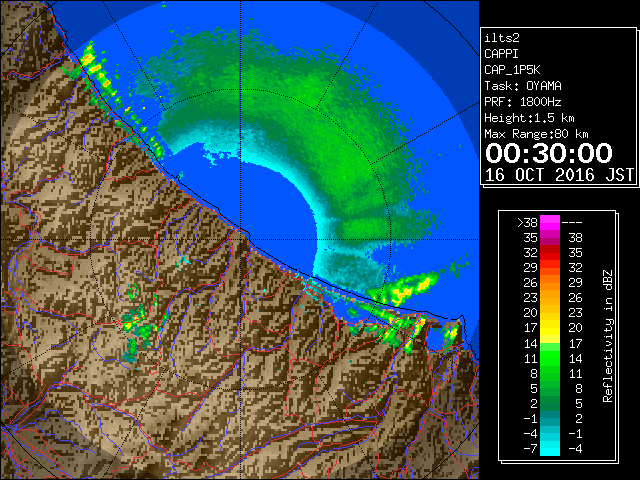Screen dimensions: 640x480
Task: Select the 'Height:1.5 km' line
Action: 529,118
